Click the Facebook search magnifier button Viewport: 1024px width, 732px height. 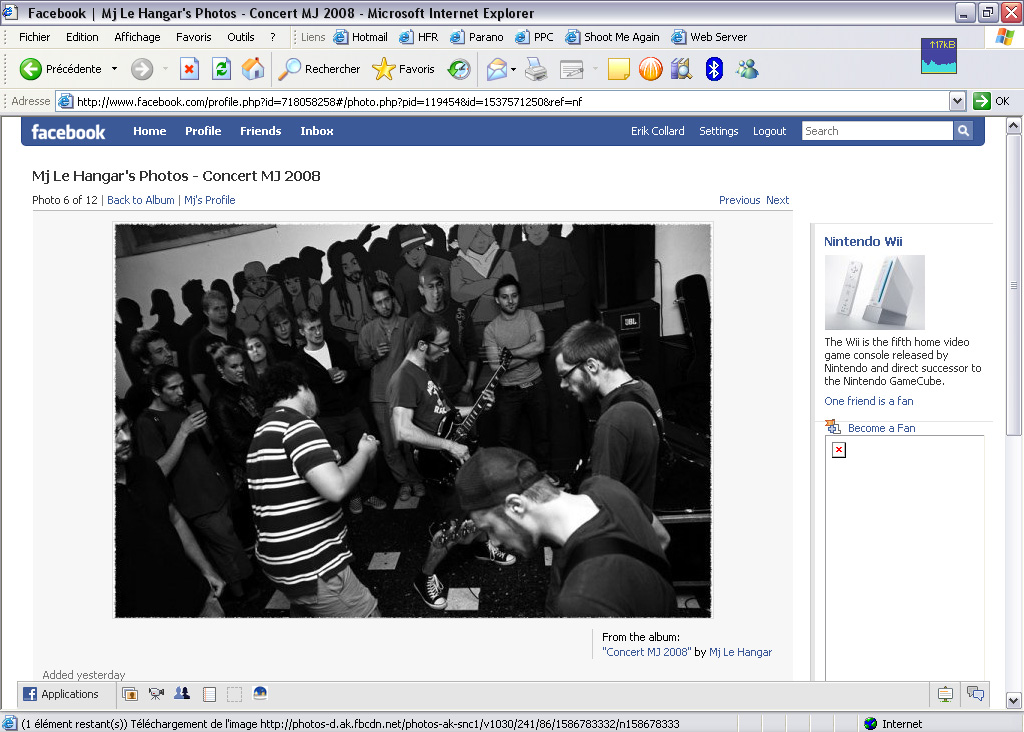click(x=963, y=131)
